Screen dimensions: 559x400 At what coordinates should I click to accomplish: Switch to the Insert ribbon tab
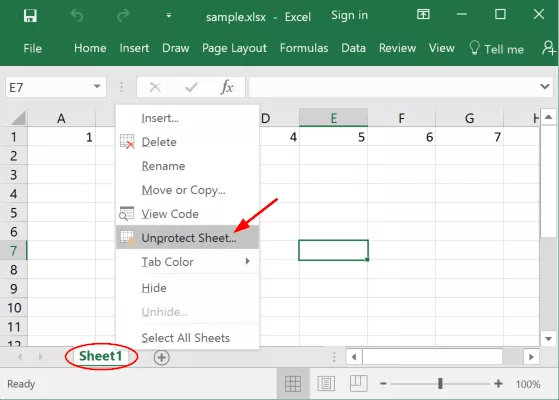tap(134, 48)
